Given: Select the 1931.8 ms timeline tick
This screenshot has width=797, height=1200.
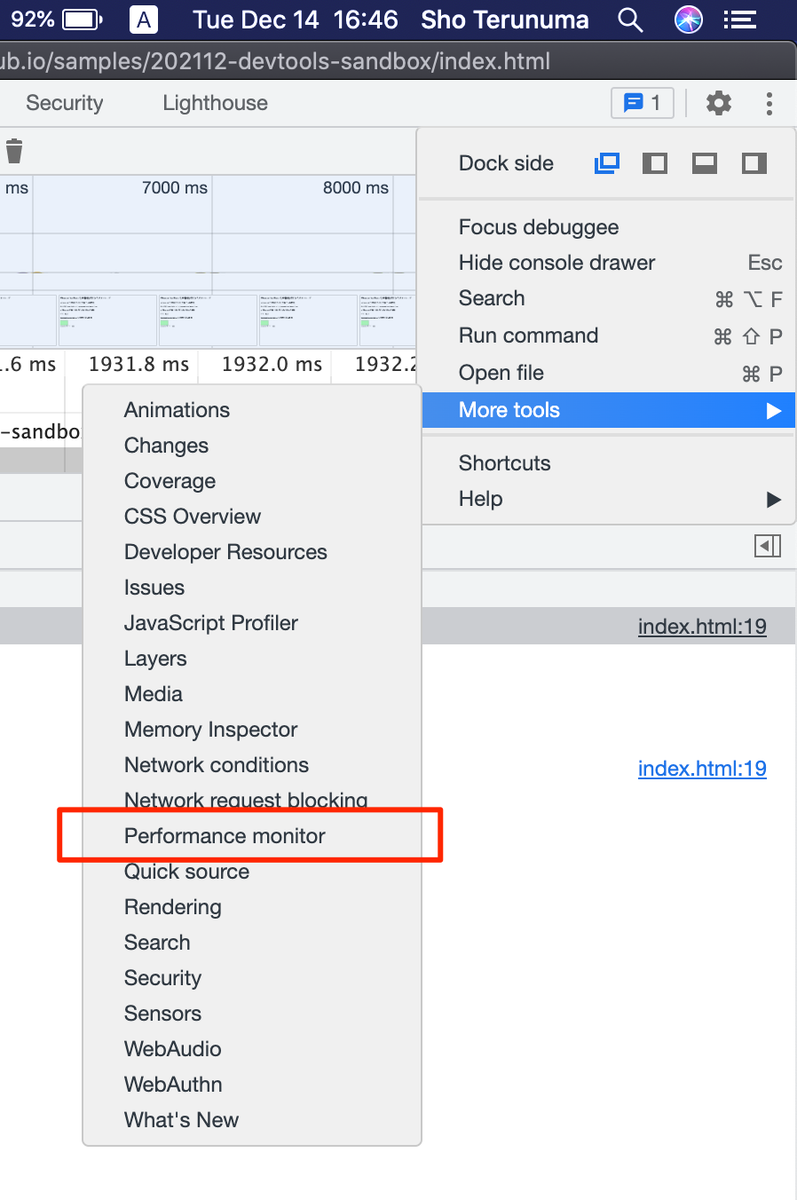Looking at the screenshot, I should point(138,365).
